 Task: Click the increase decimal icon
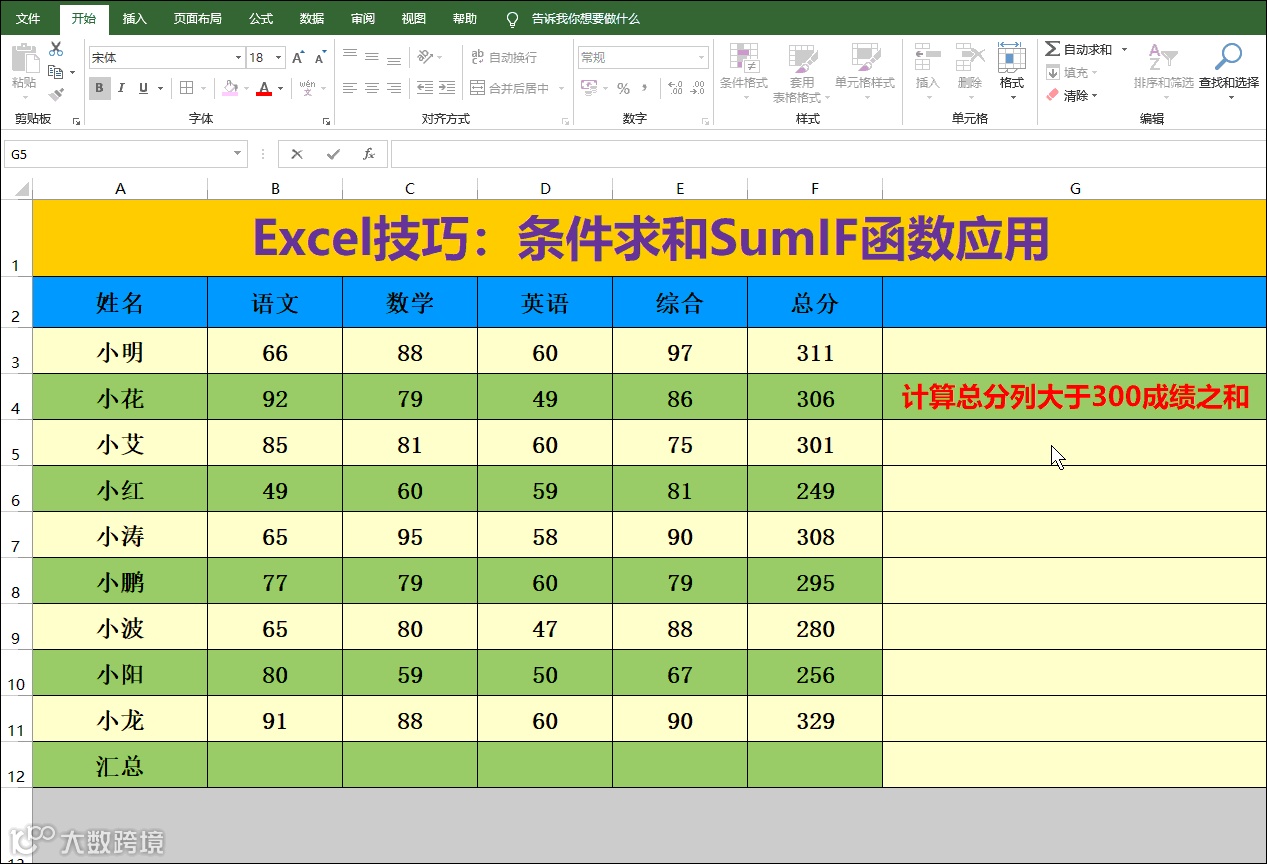point(675,88)
